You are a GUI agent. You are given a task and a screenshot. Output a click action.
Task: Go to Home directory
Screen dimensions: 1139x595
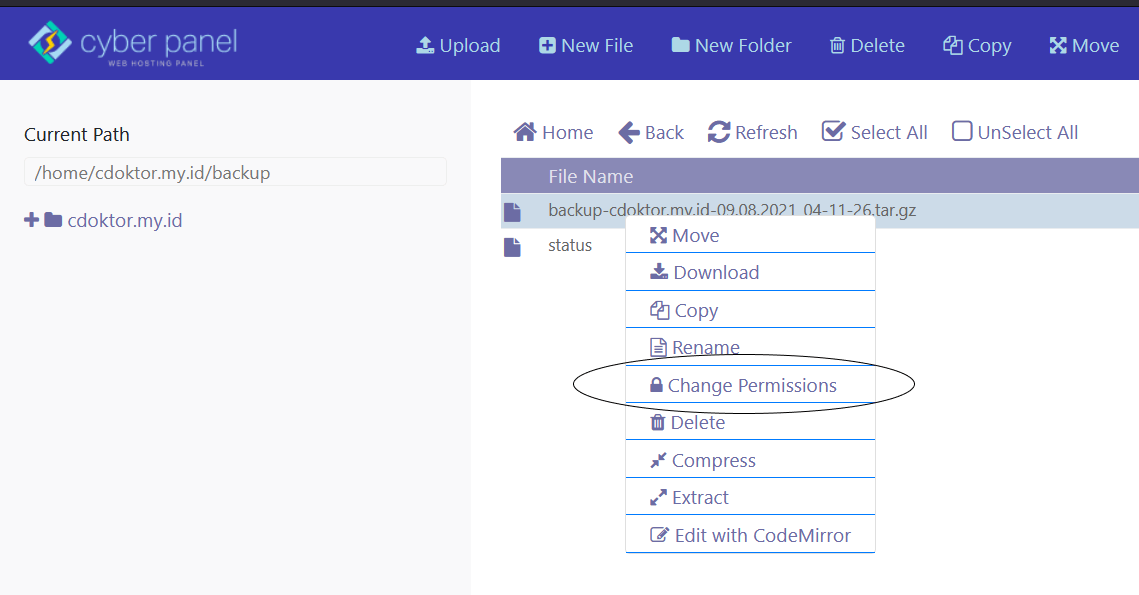coord(553,133)
